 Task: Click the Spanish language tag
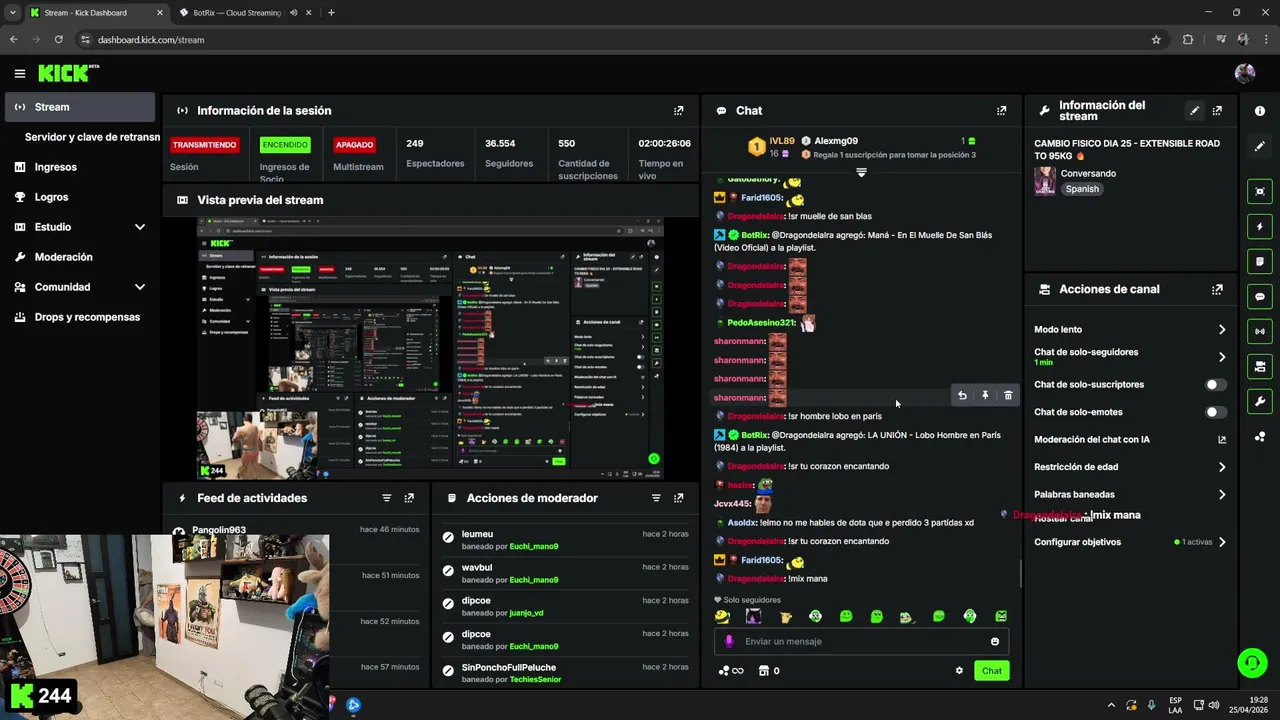pos(1081,189)
